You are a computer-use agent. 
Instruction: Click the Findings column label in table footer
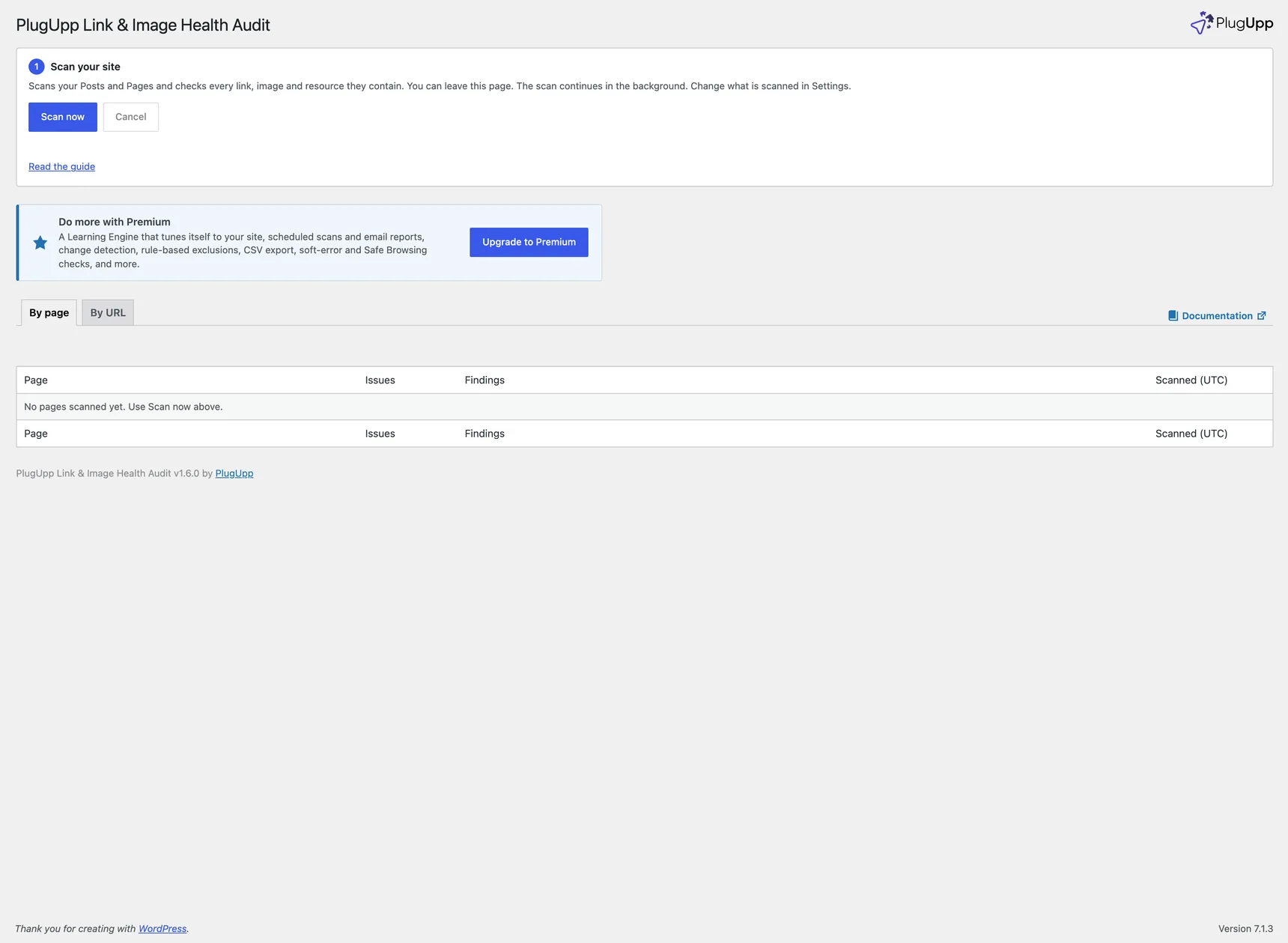pyautogui.click(x=484, y=434)
